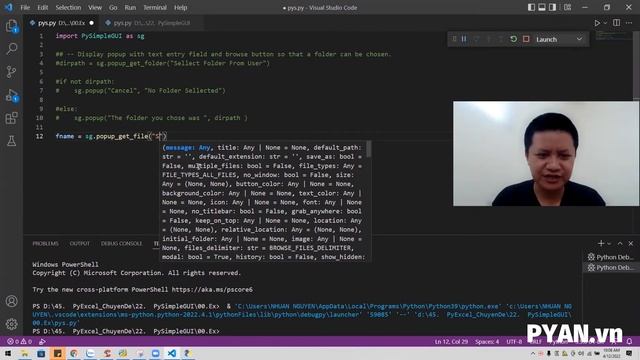
Task: Maximize the panel with up chevron
Action: (x=620, y=243)
